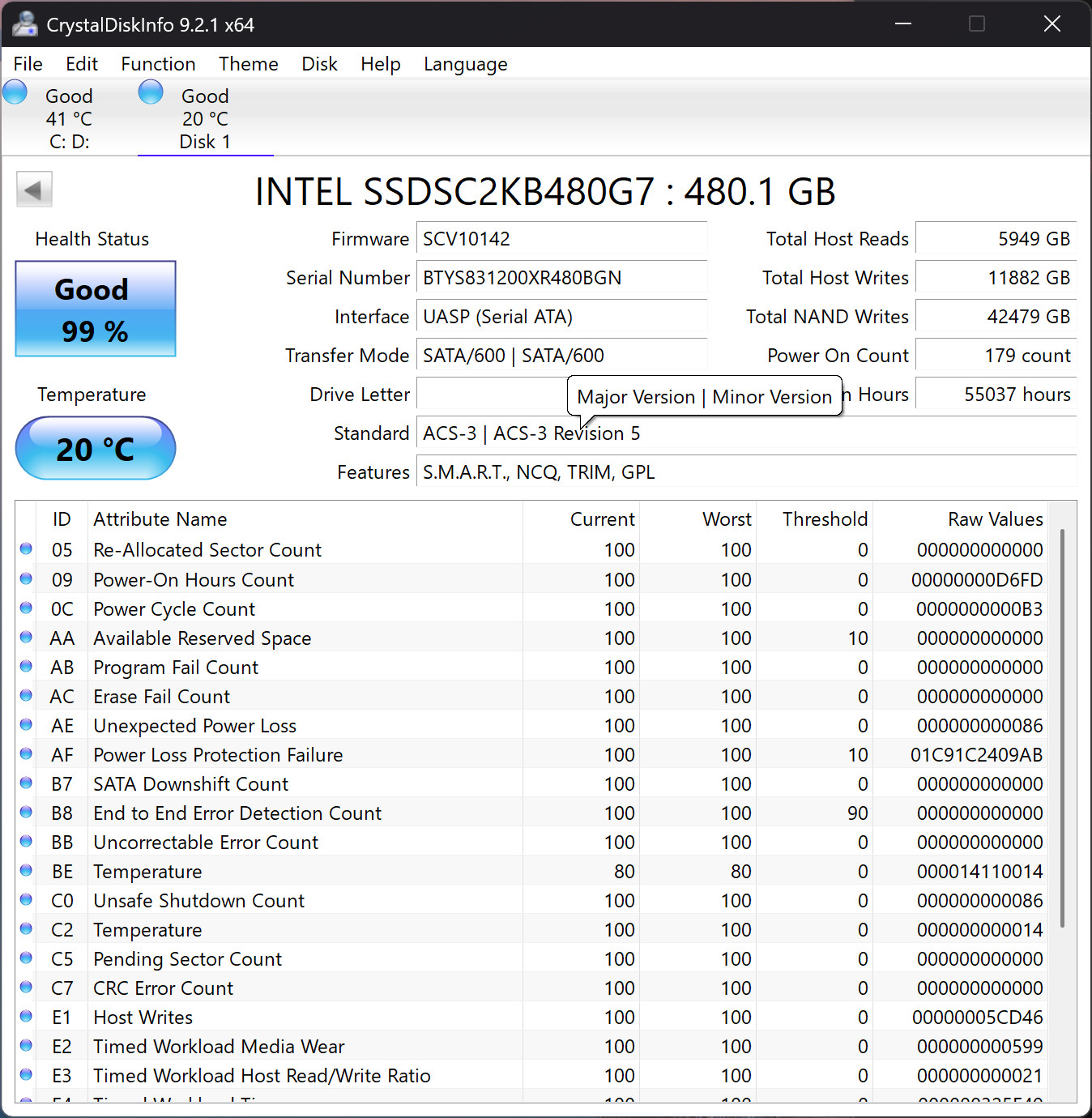Click status dot of End to End Error row
The height and width of the screenshot is (1118, 1092).
tap(26, 813)
